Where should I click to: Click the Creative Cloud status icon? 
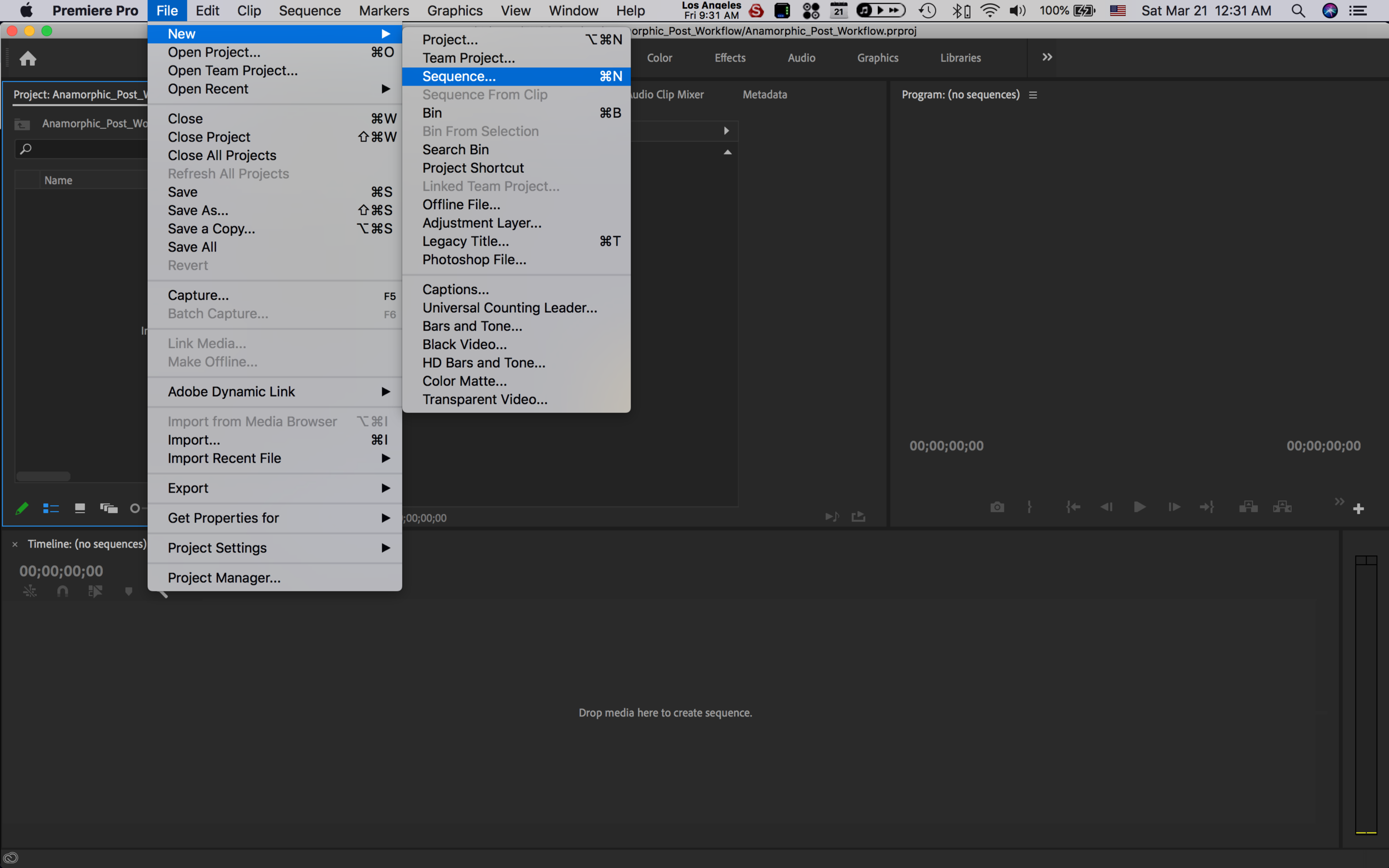(x=11, y=858)
